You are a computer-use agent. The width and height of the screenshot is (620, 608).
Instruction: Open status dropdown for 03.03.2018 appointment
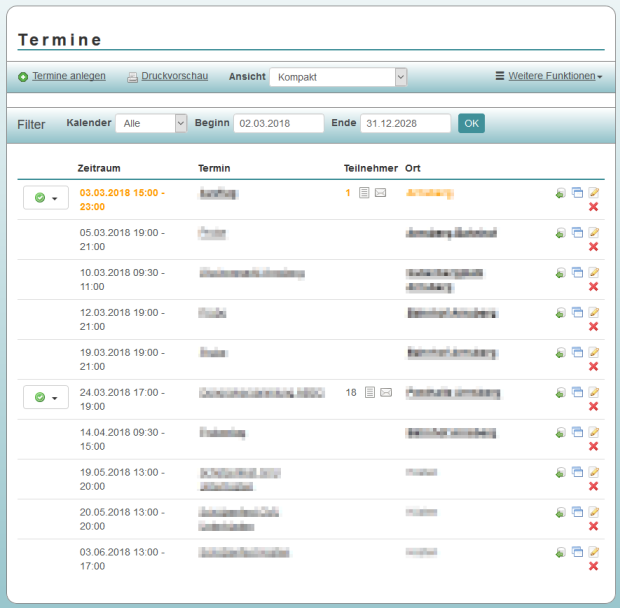pyautogui.click(x=46, y=198)
